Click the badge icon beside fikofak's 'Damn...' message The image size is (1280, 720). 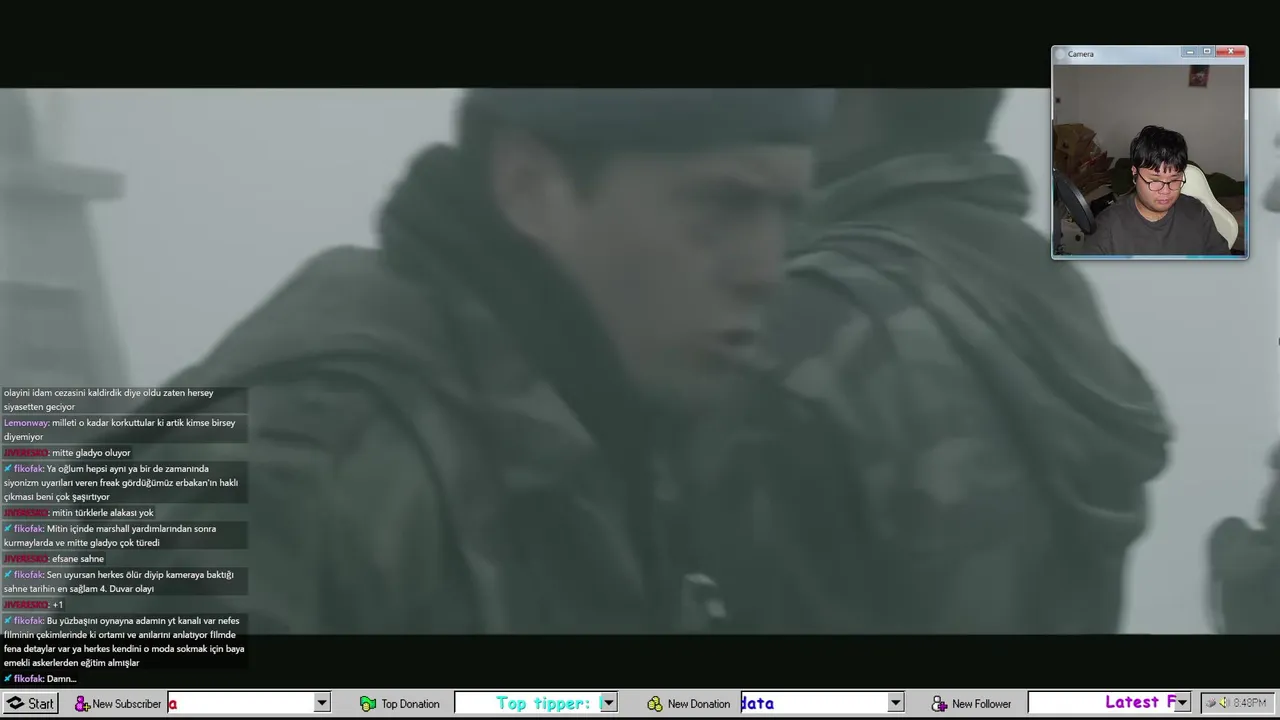[8, 679]
